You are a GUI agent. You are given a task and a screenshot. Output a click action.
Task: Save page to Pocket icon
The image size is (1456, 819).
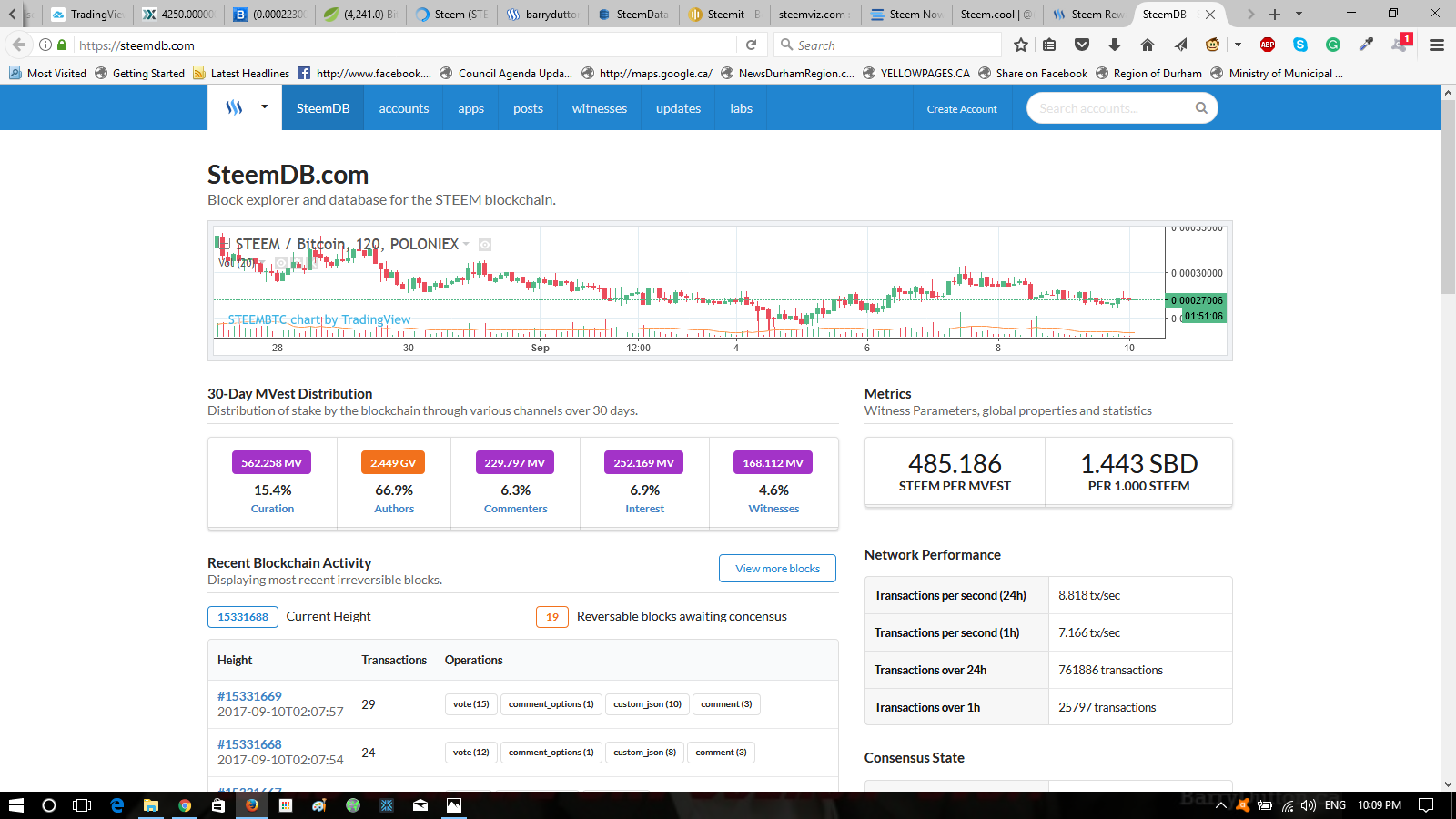[x=1082, y=45]
